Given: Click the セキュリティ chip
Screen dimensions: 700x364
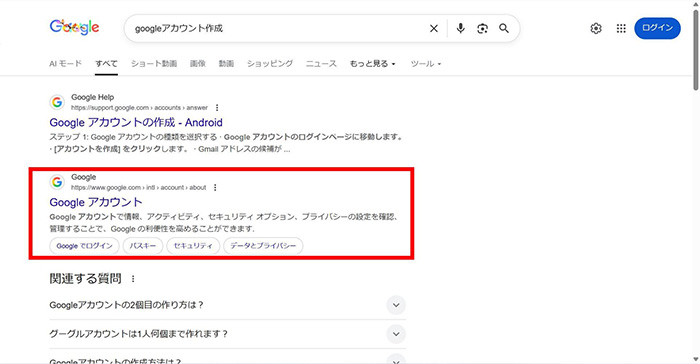Looking at the screenshot, I should click(193, 246).
